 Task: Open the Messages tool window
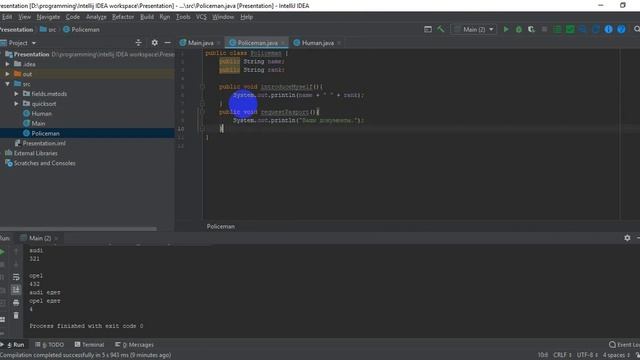click(134, 344)
